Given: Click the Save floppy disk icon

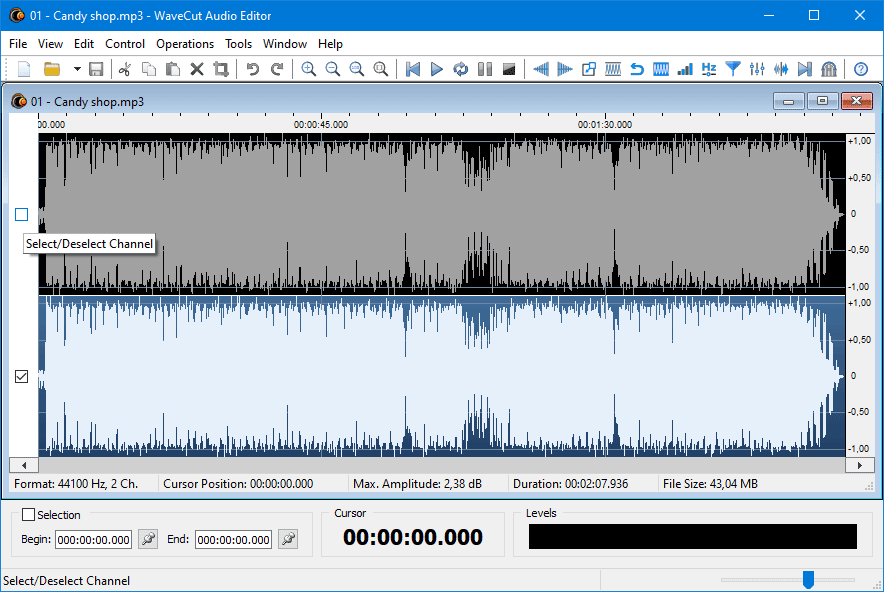Looking at the screenshot, I should tap(96, 69).
